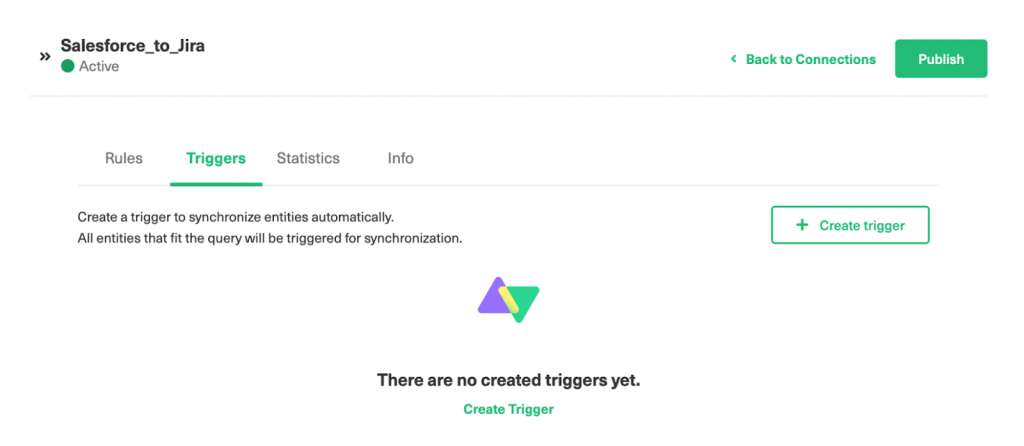Publish the Salesforce_to_Jira connection
Screen dimensions: 1024x446
point(940,59)
